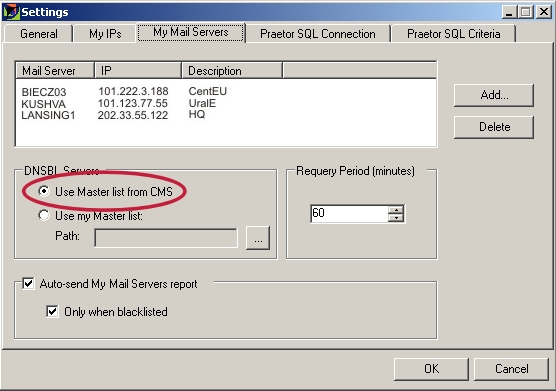Browse for Master list path with the ... button
This screenshot has width=556, height=391.
point(258,238)
